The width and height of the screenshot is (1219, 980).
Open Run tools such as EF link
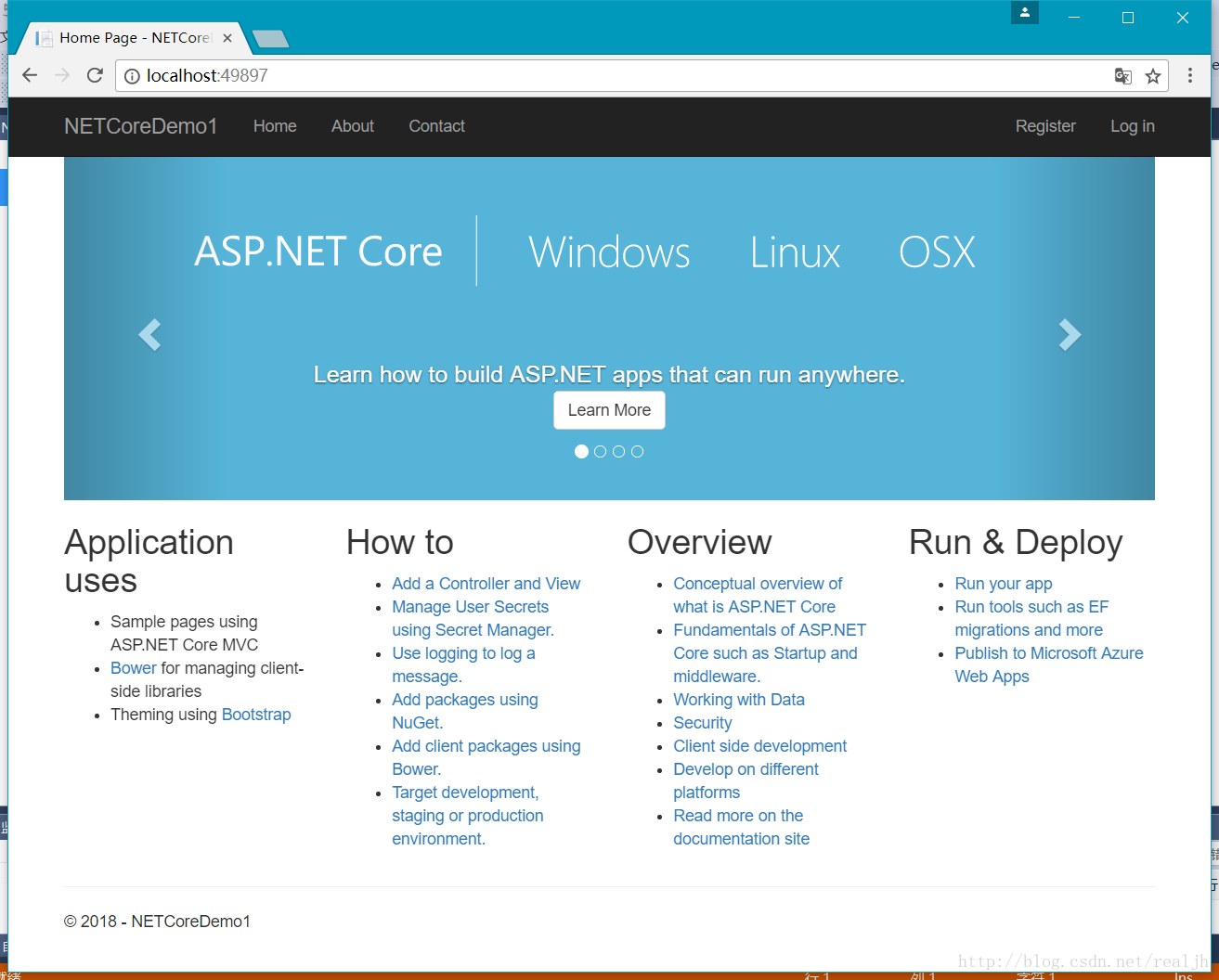click(1031, 618)
